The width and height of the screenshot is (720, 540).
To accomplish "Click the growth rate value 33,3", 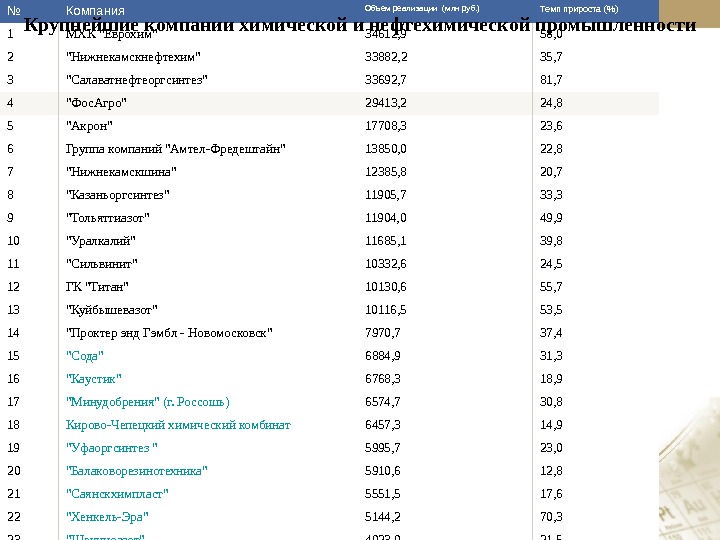I will 551,195.
